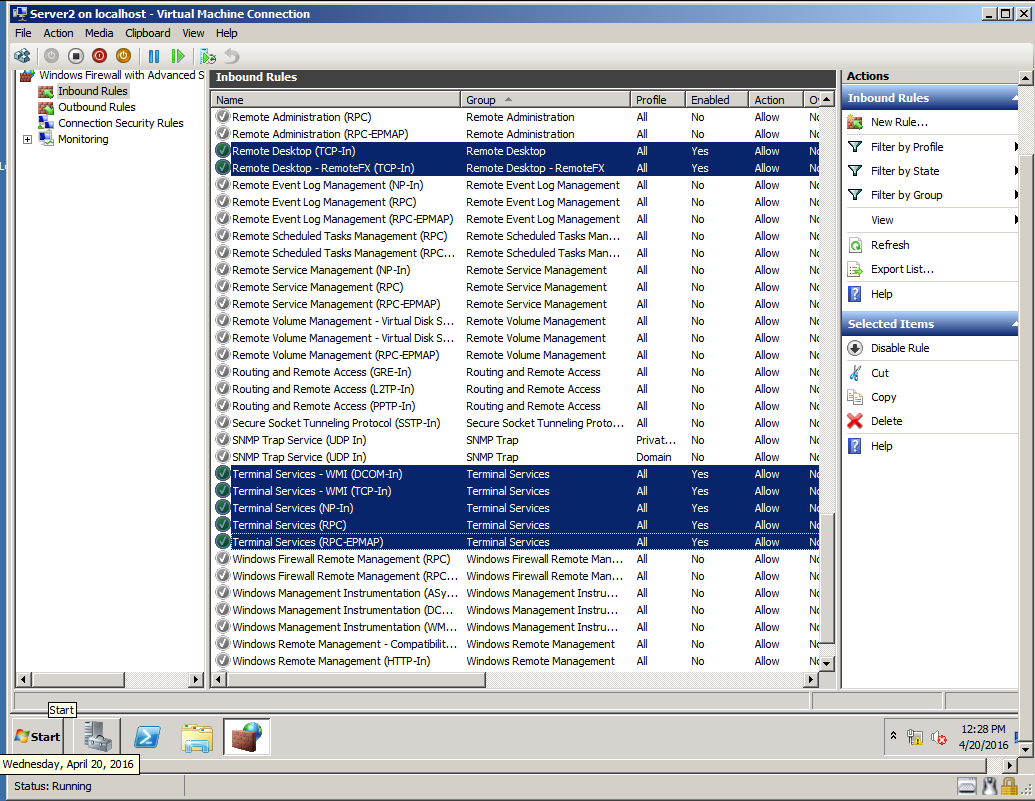1035x801 pixels.
Task: Click icon of Terminal Services (RPC) rule
Action: tap(222, 525)
